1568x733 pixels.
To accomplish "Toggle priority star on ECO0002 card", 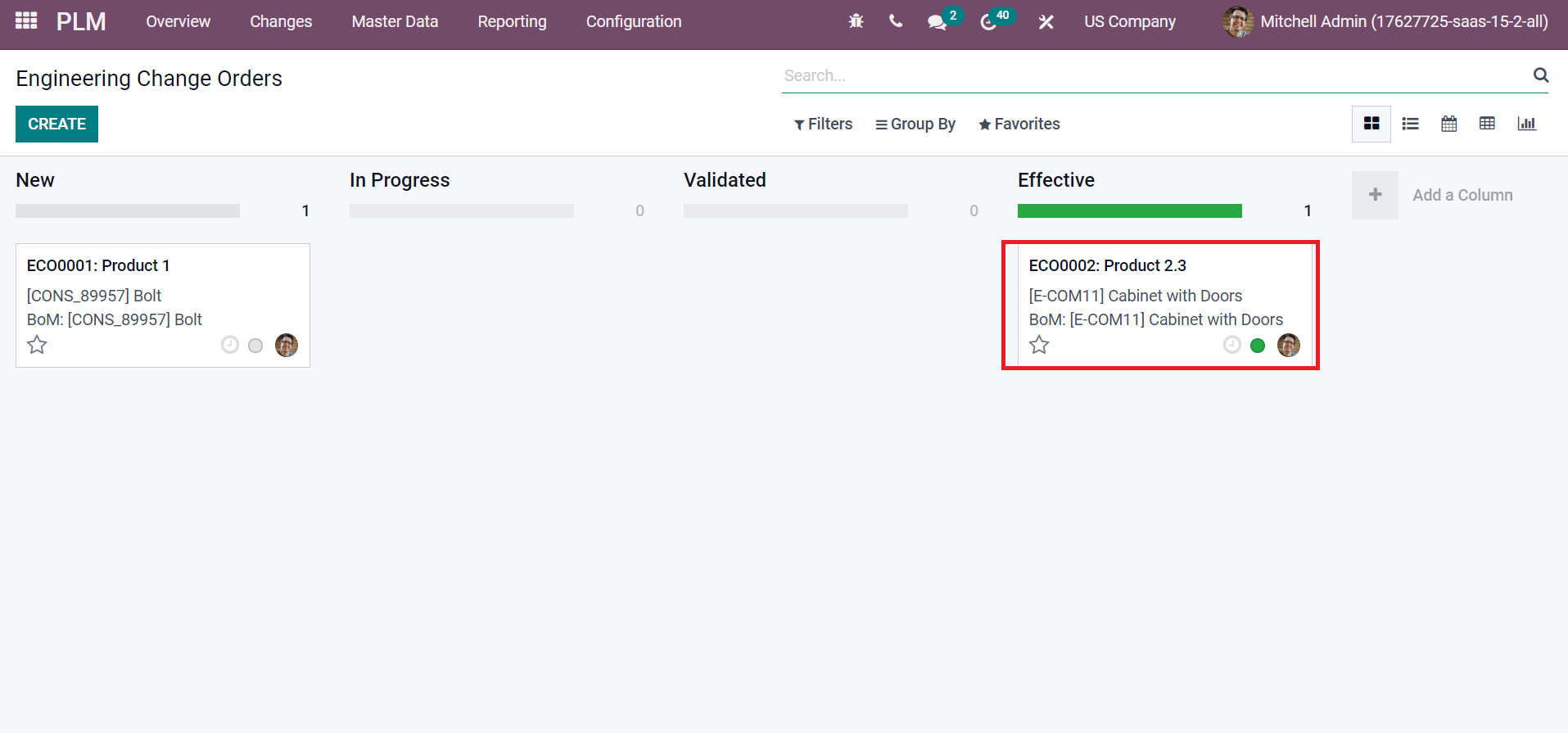I will (1039, 345).
